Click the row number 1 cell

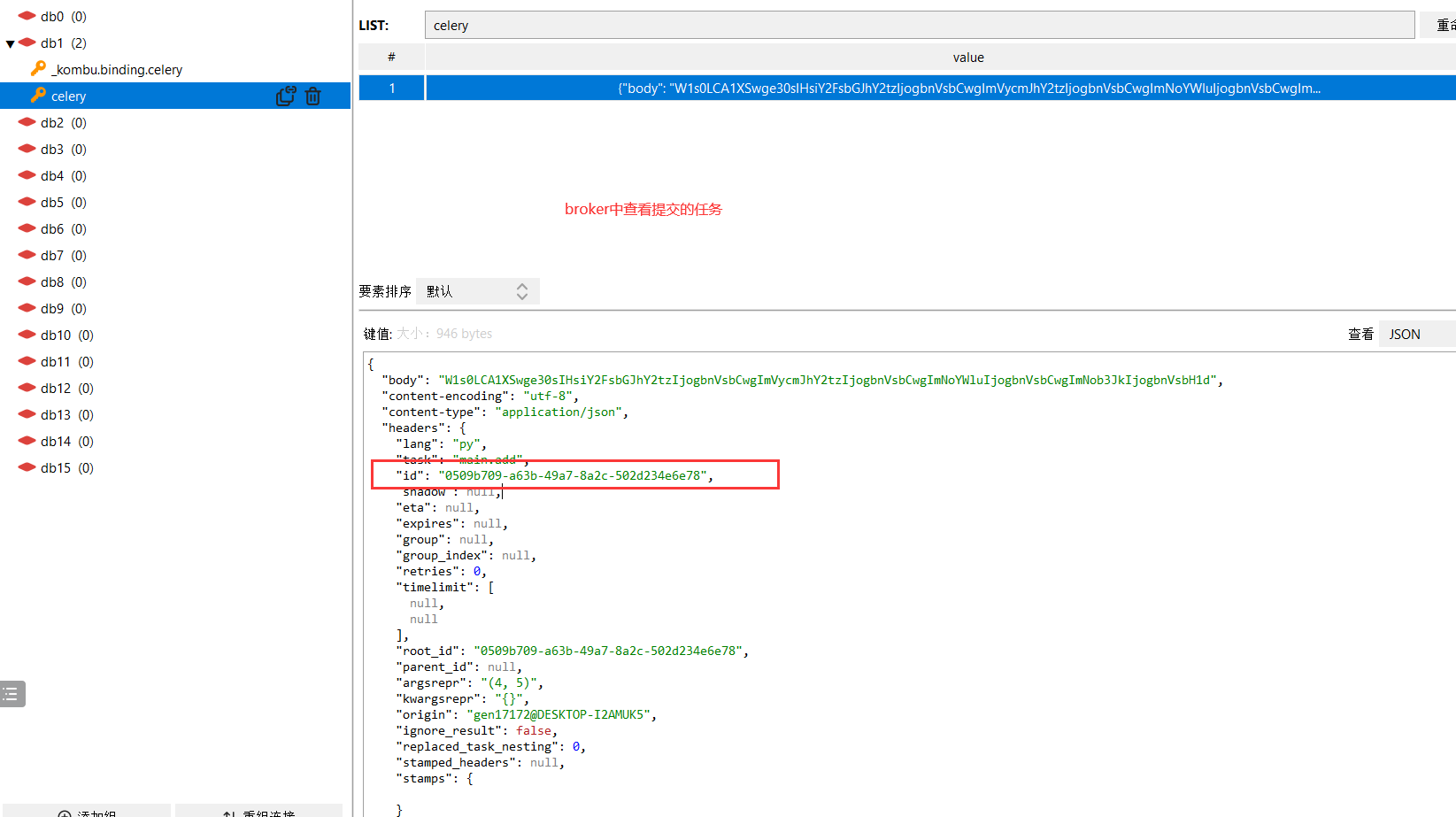[x=391, y=88]
